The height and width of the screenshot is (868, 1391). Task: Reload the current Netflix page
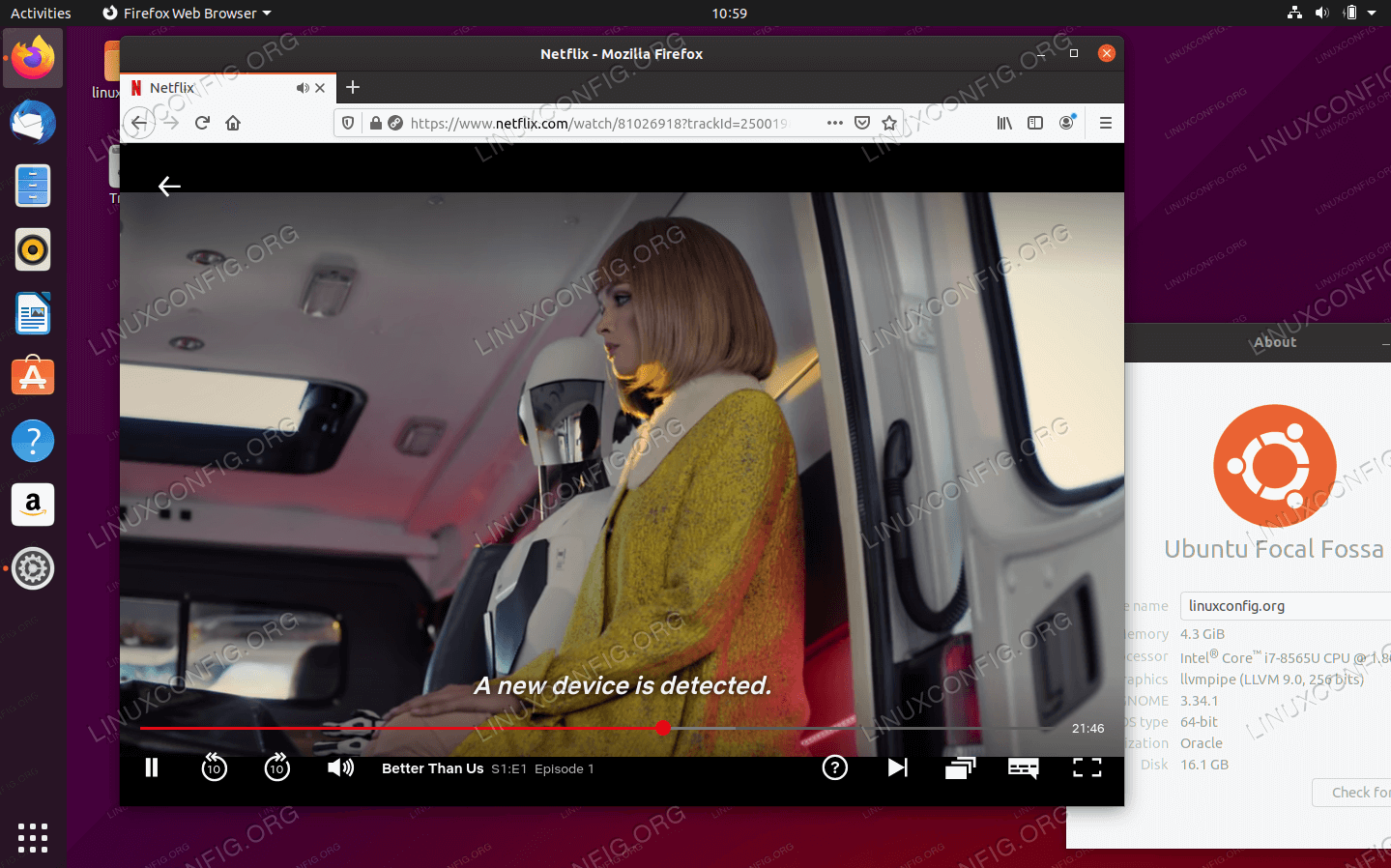click(x=202, y=123)
